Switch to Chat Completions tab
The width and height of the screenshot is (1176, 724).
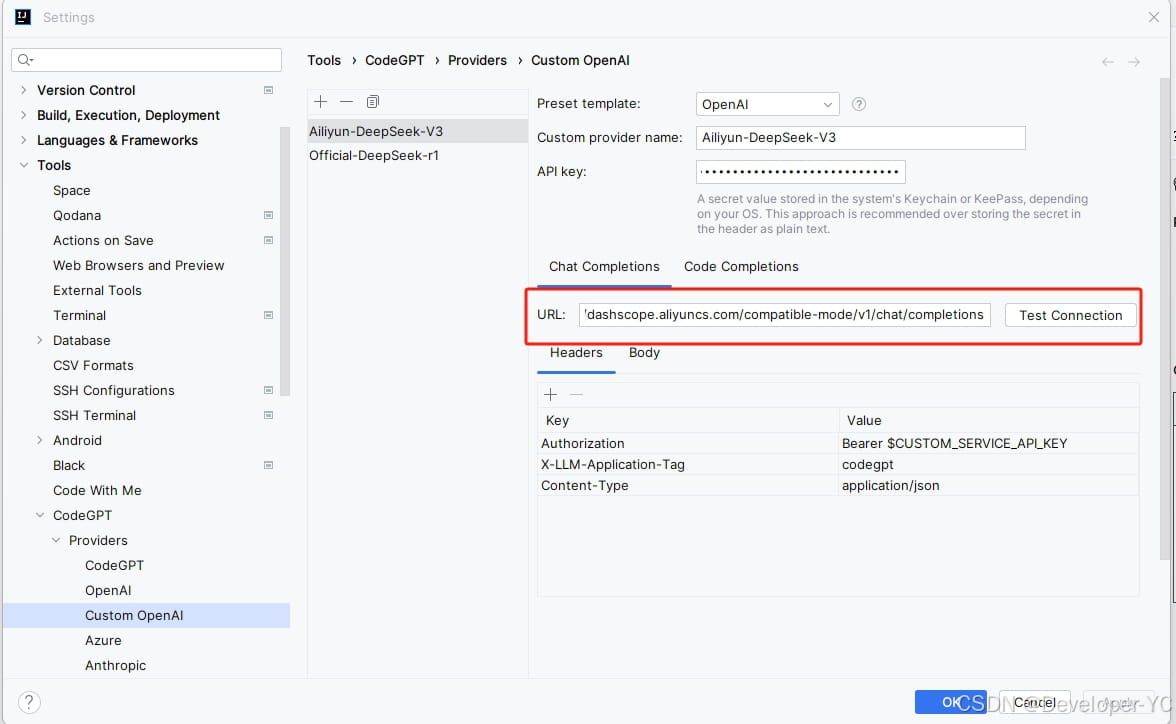click(604, 266)
